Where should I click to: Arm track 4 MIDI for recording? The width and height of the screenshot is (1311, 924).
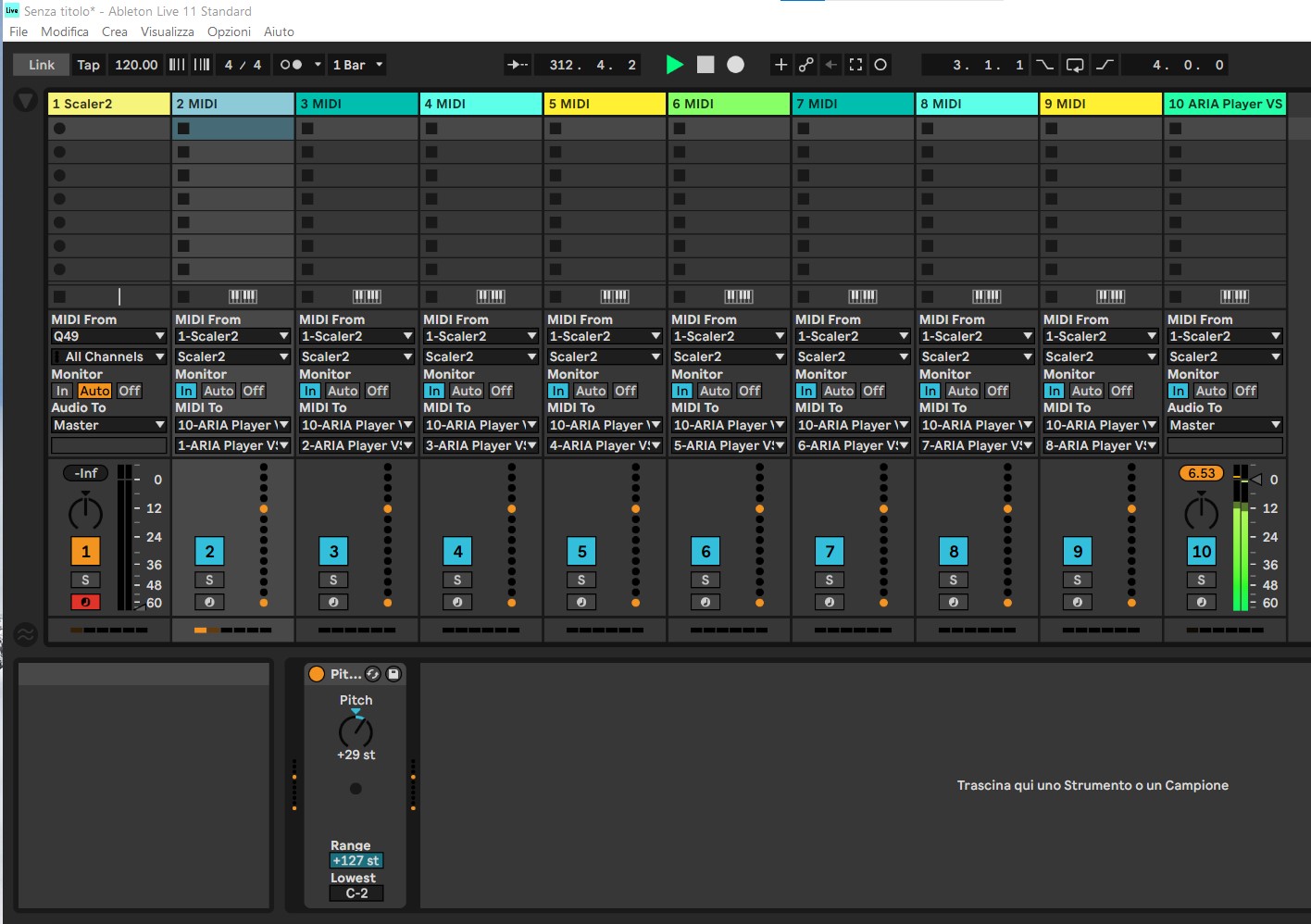click(457, 602)
